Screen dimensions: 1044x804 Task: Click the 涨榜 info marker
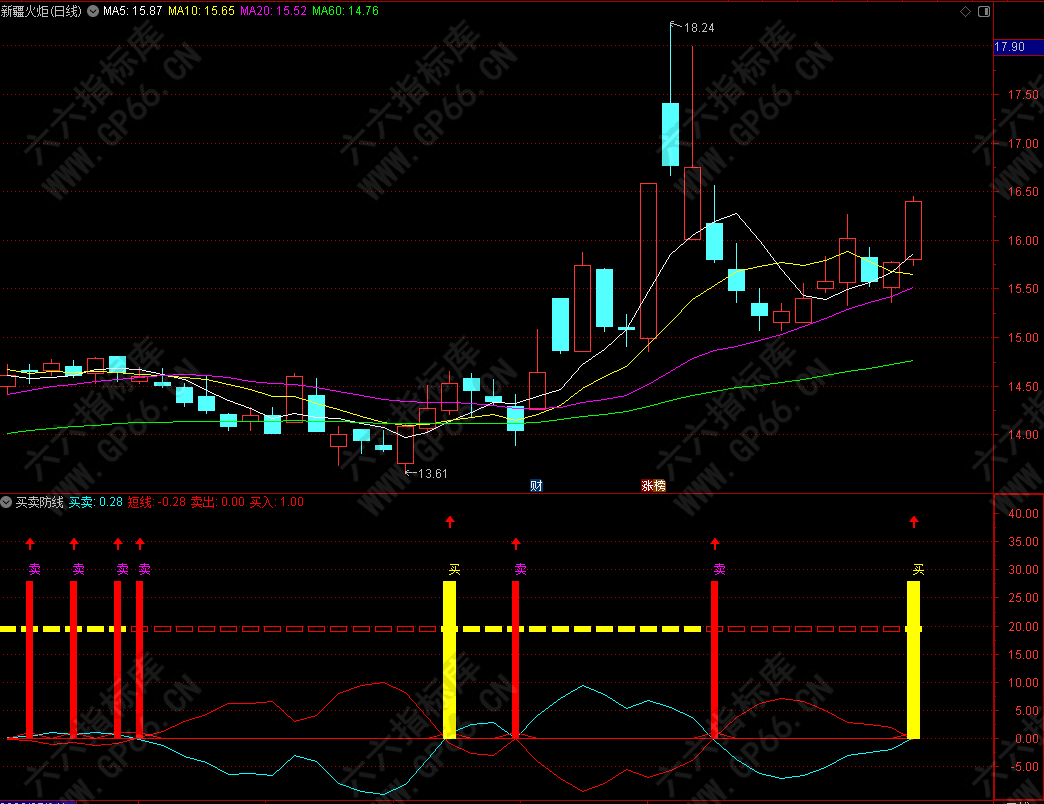pos(653,485)
